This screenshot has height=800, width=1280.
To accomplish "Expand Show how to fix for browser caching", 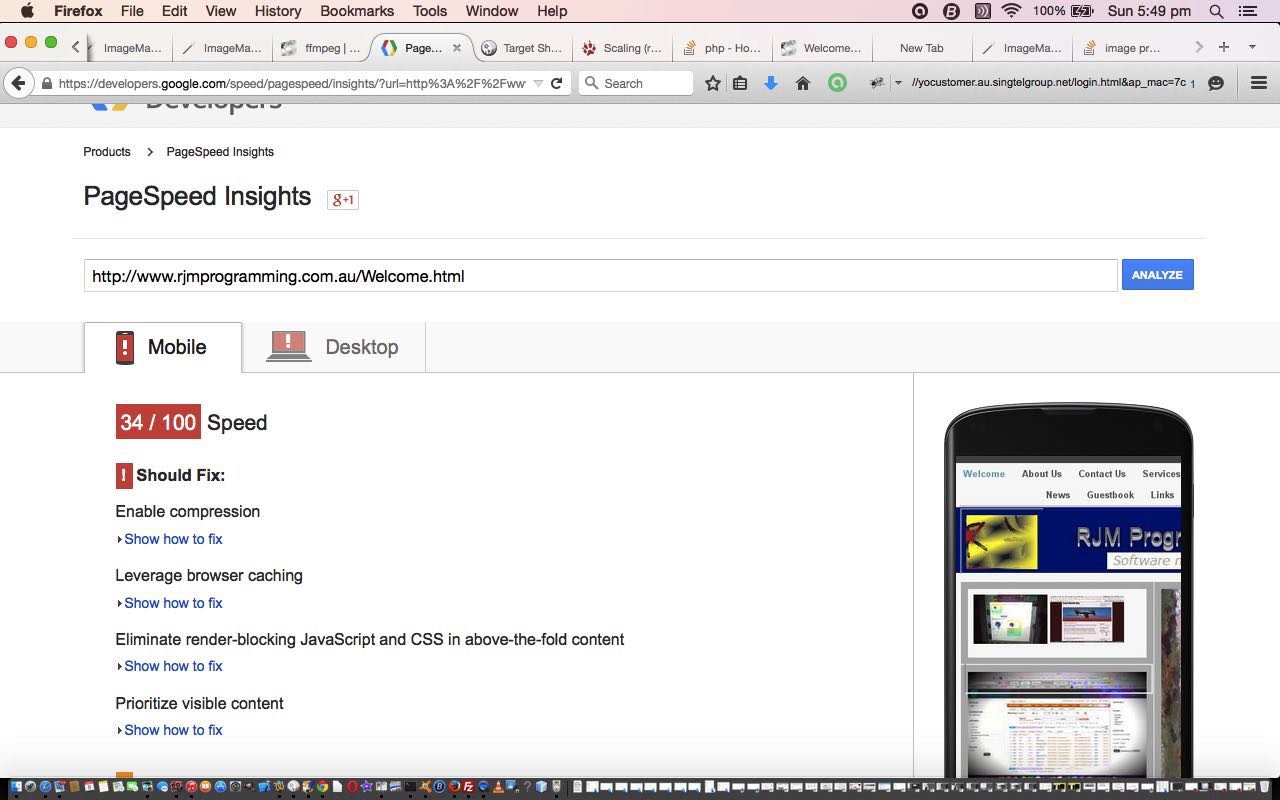I will pos(173,603).
